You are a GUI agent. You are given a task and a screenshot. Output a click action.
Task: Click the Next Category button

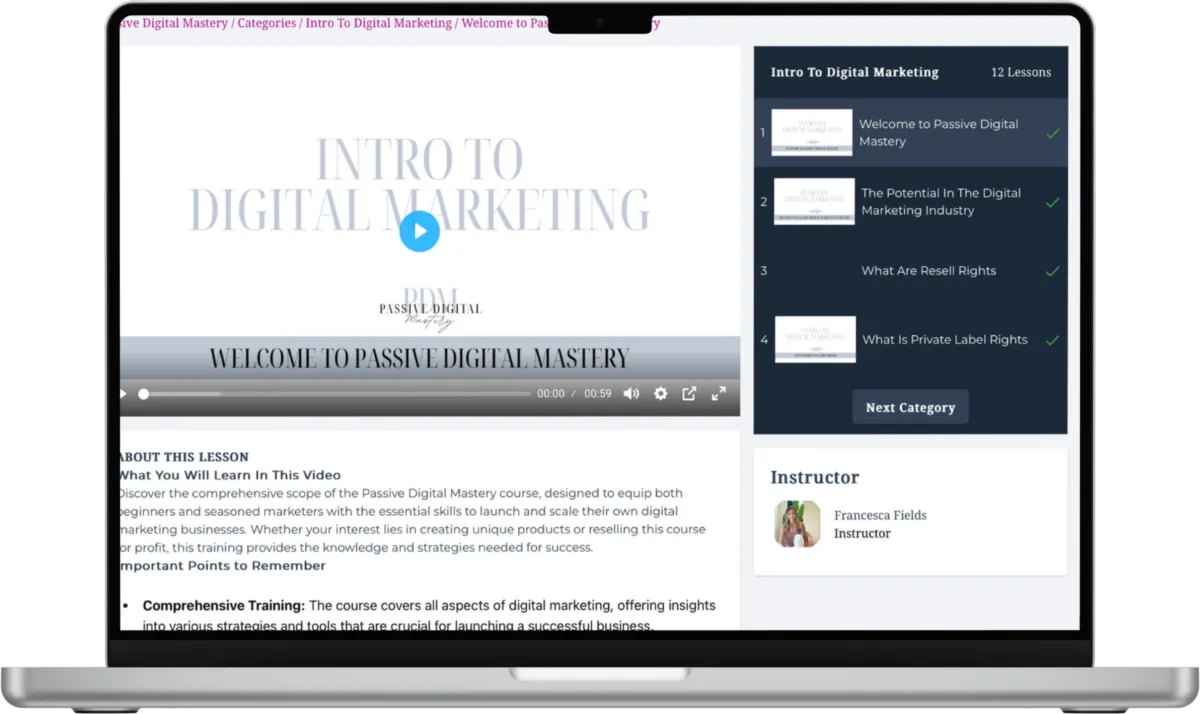click(910, 407)
